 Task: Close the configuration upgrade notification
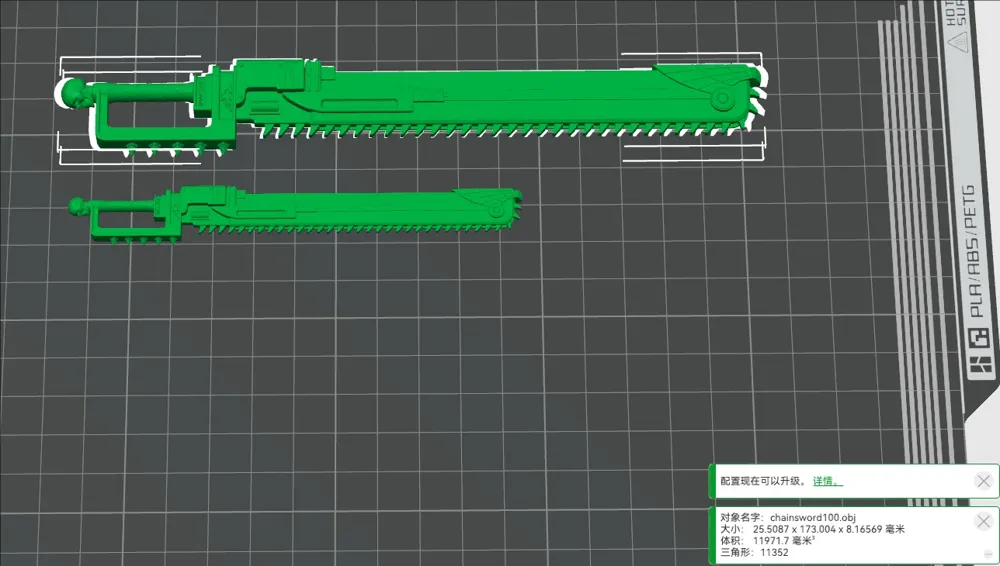(983, 481)
